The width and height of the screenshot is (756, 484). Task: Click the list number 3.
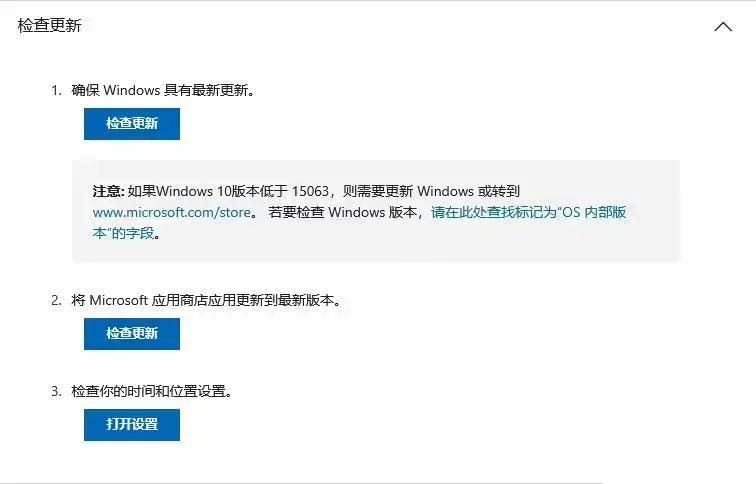click(56, 391)
